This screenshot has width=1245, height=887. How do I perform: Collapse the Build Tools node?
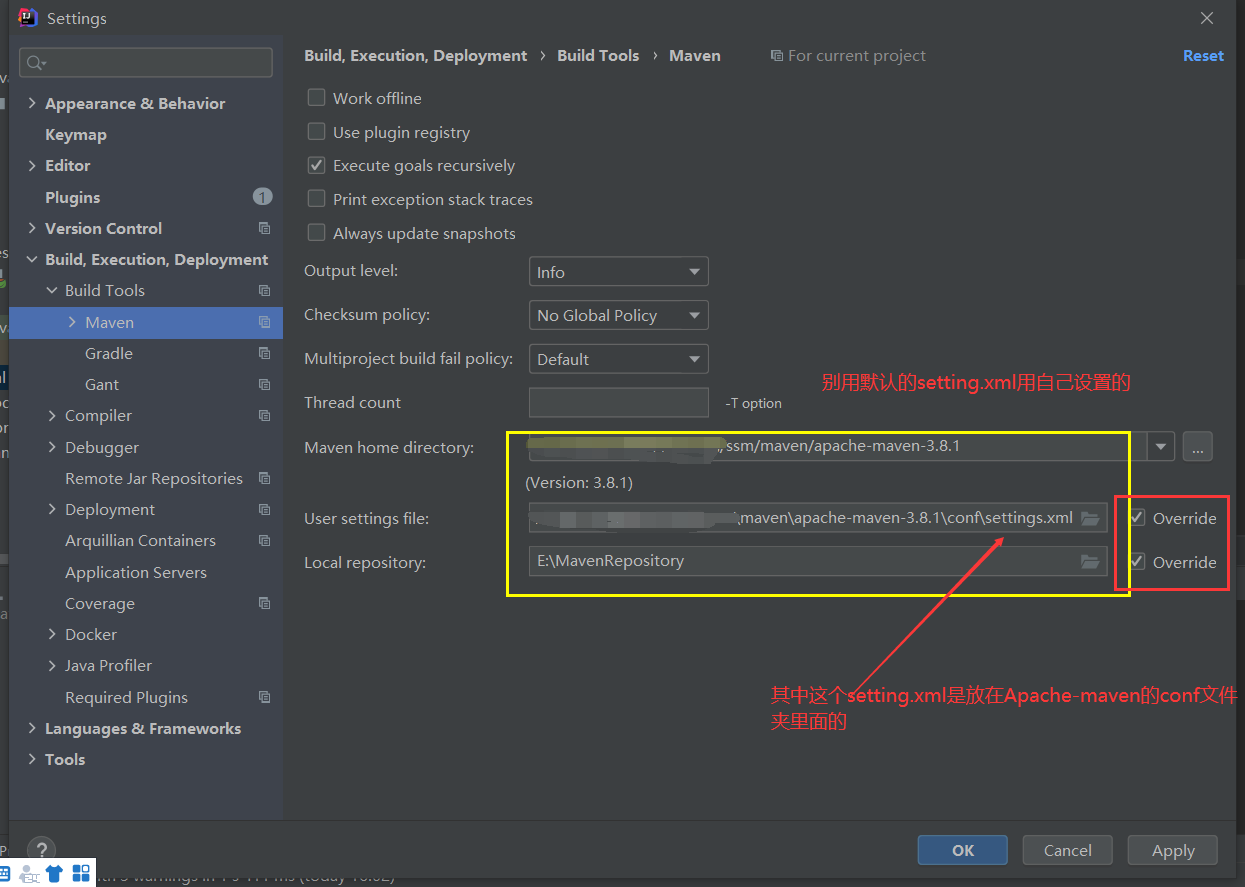(52, 290)
